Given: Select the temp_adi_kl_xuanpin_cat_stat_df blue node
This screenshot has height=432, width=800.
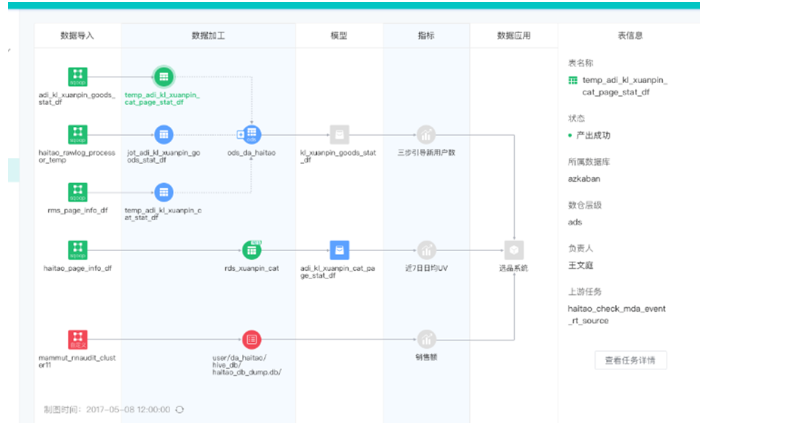Looking at the screenshot, I should [x=163, y=192].
